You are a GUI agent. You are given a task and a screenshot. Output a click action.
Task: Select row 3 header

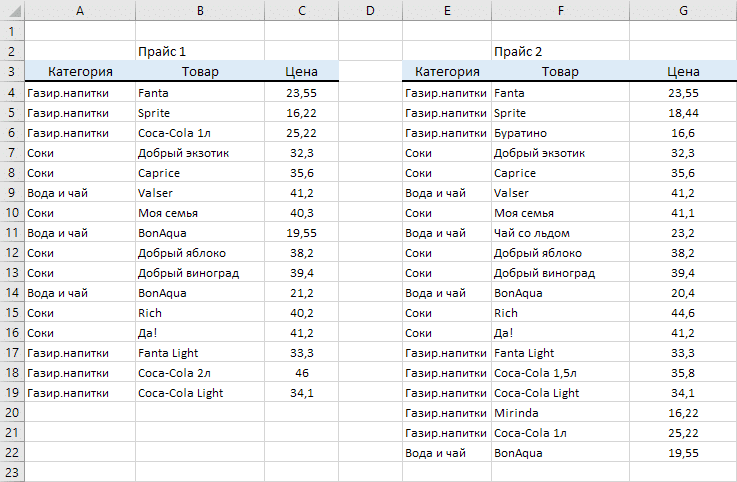point(12,71)
